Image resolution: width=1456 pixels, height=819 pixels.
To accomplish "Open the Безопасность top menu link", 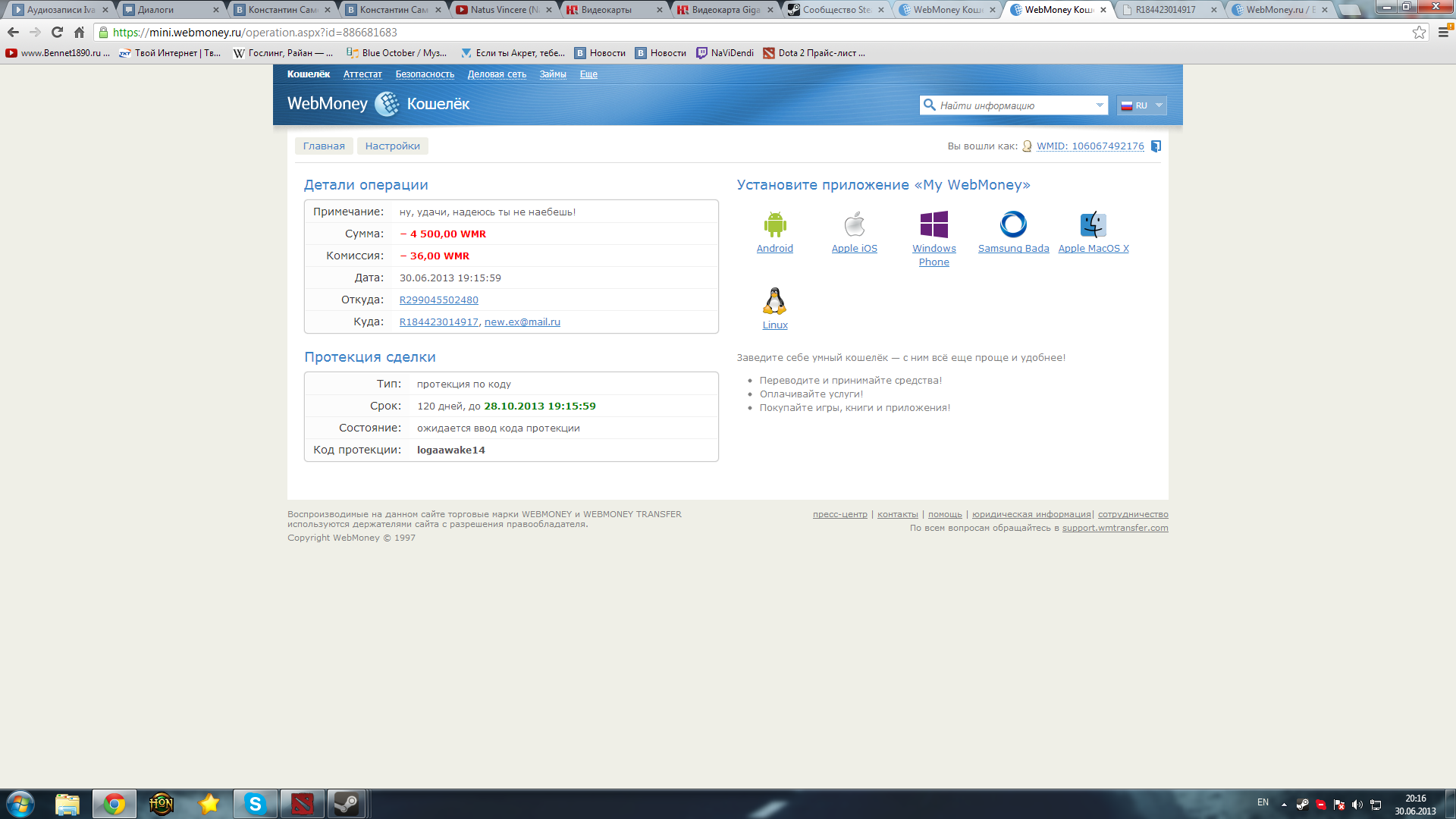I will [425, 74].
